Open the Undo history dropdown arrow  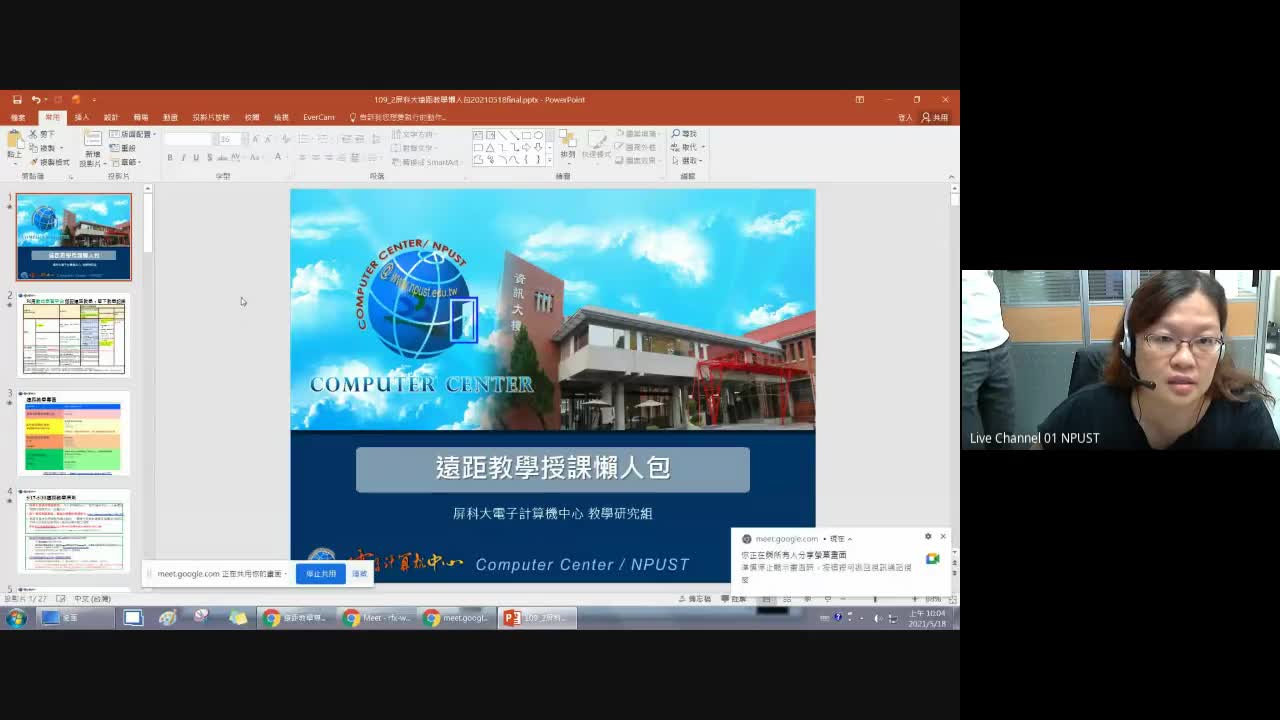[47, 100]
